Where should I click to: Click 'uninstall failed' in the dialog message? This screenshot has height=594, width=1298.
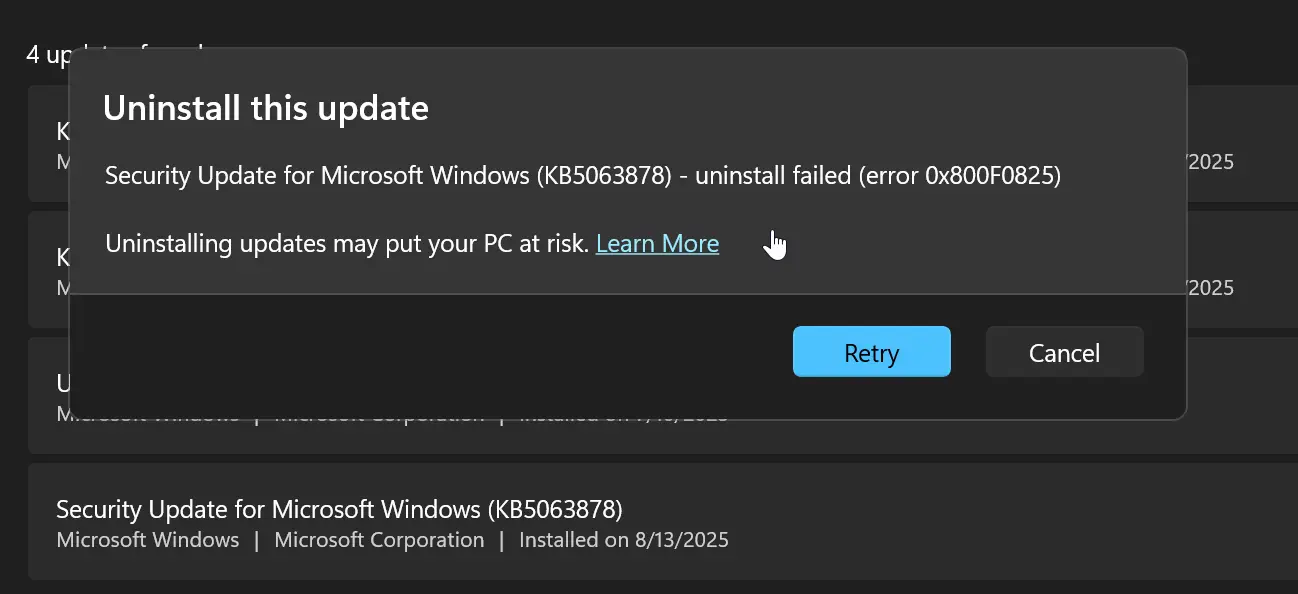pyautogui.click(x=771, y=176)
